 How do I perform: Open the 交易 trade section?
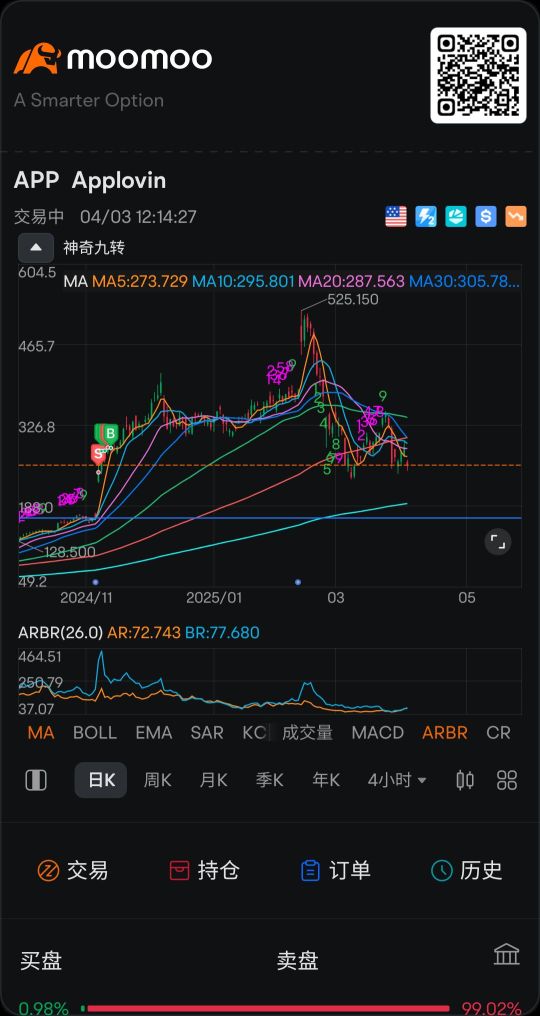(73, 870)
